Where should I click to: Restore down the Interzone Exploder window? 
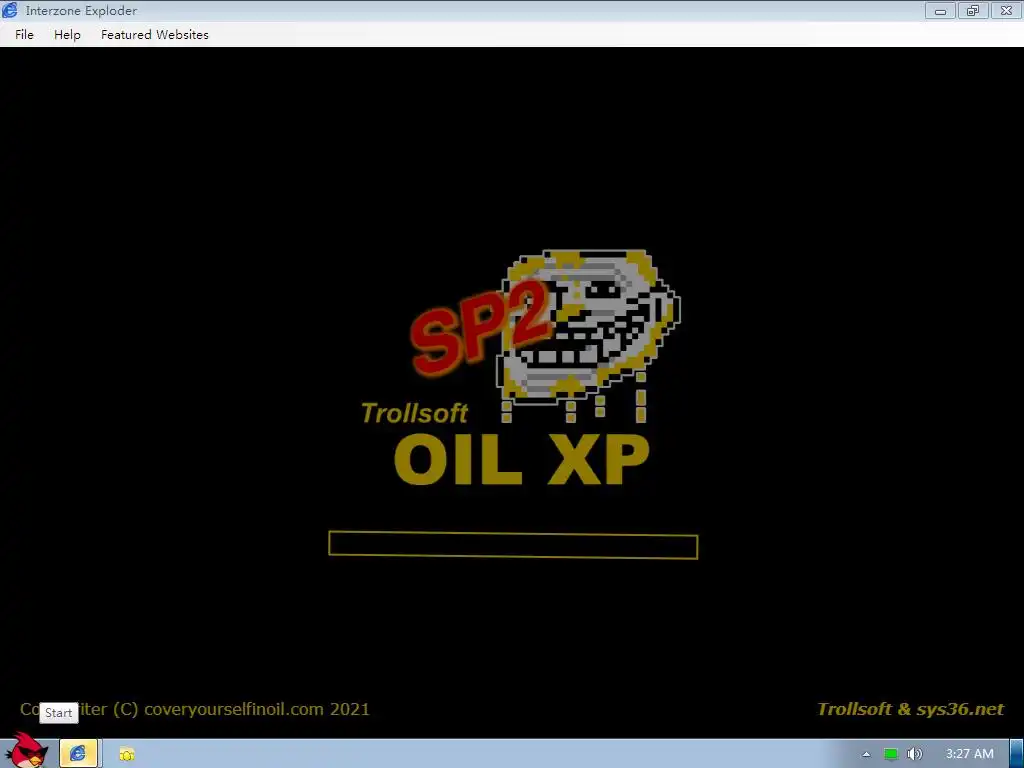tap(973, 10)
